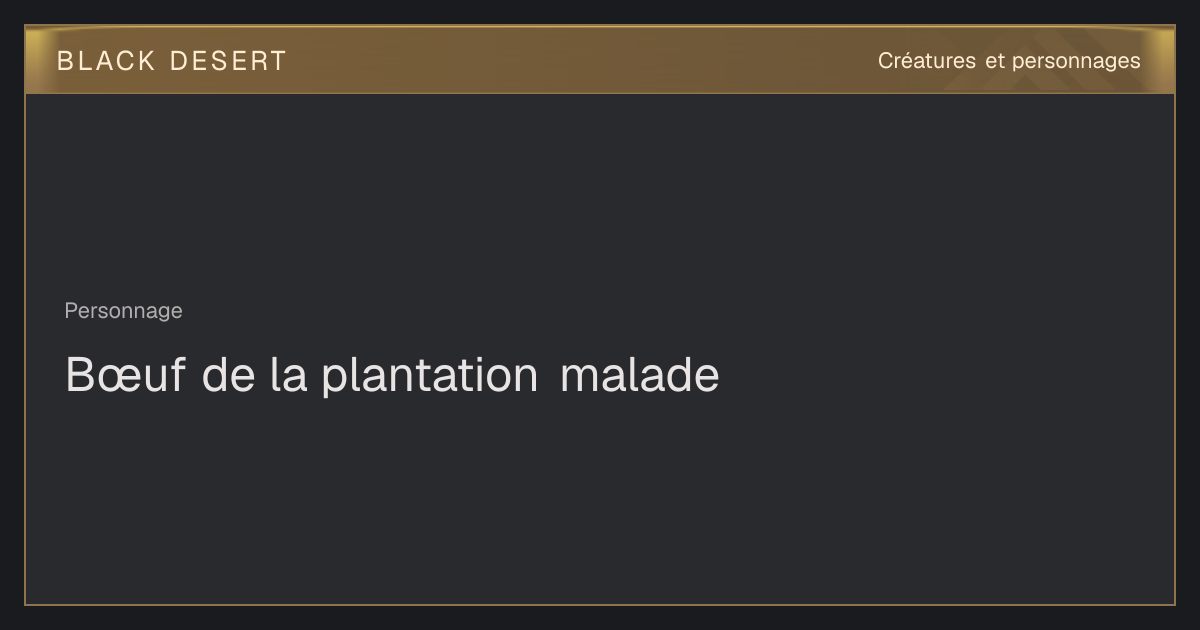
Task: Select the word 'BLACK' in the header
Action: coord(106,61)
